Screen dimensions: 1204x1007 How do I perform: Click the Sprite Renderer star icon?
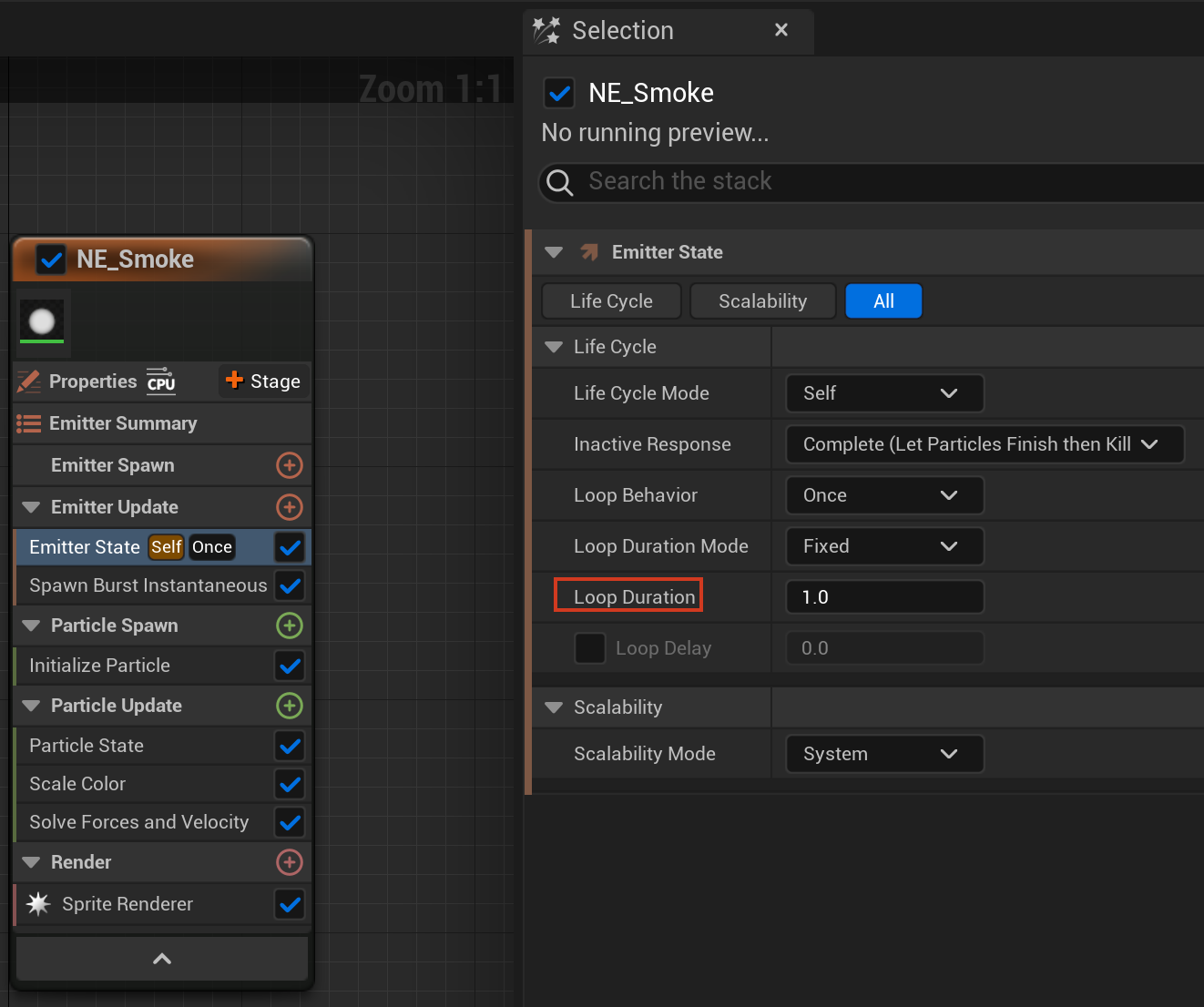(38, 904)
